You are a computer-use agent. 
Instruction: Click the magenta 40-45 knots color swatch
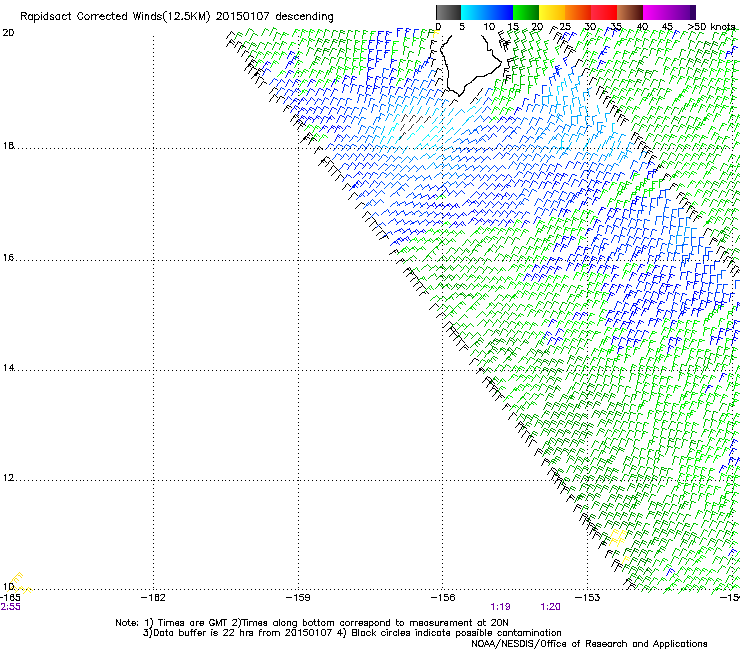pyautogui.click(x=656, y=12)
